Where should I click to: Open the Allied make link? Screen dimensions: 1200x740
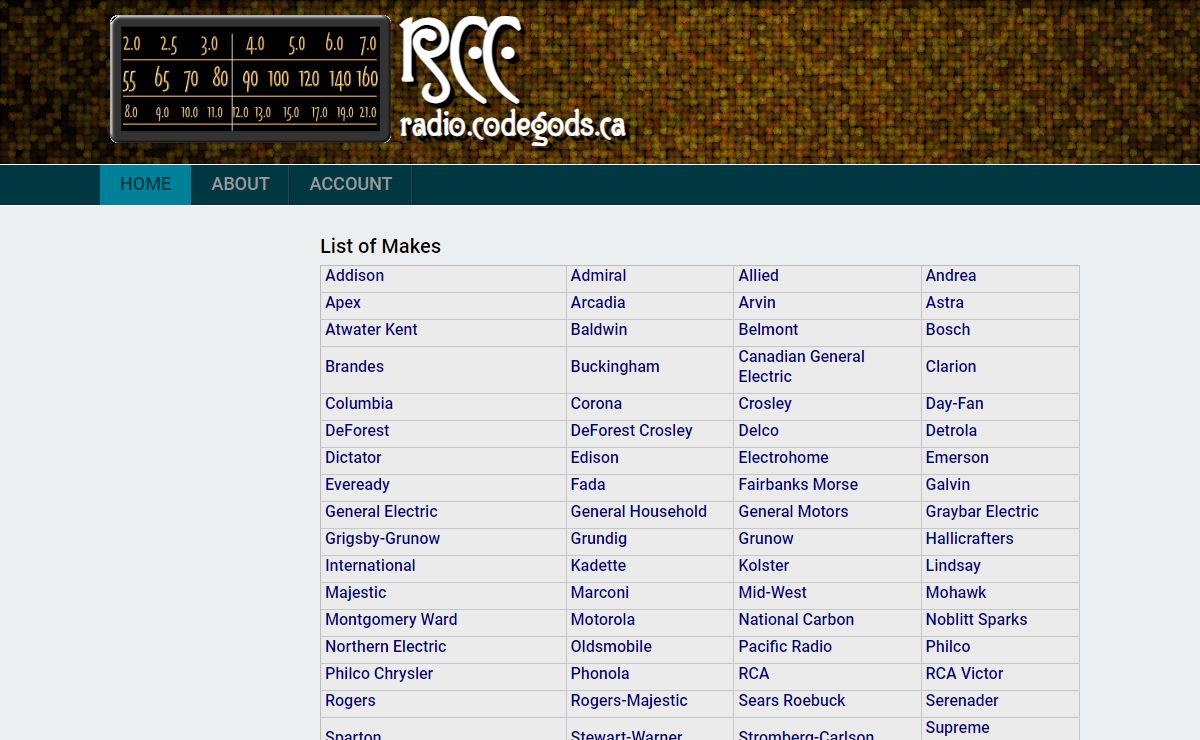[758, 276]
